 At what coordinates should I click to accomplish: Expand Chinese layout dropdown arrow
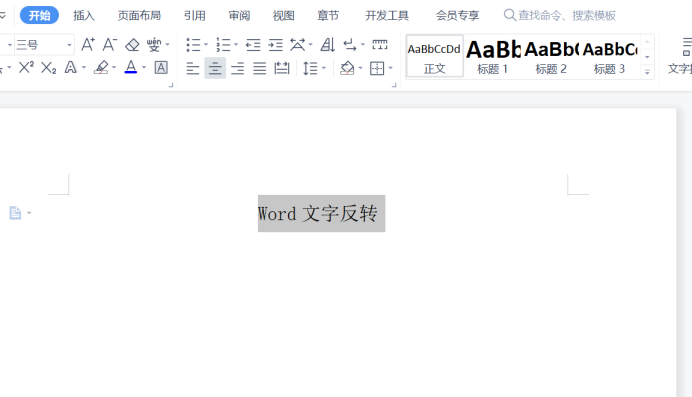[310, 45]
